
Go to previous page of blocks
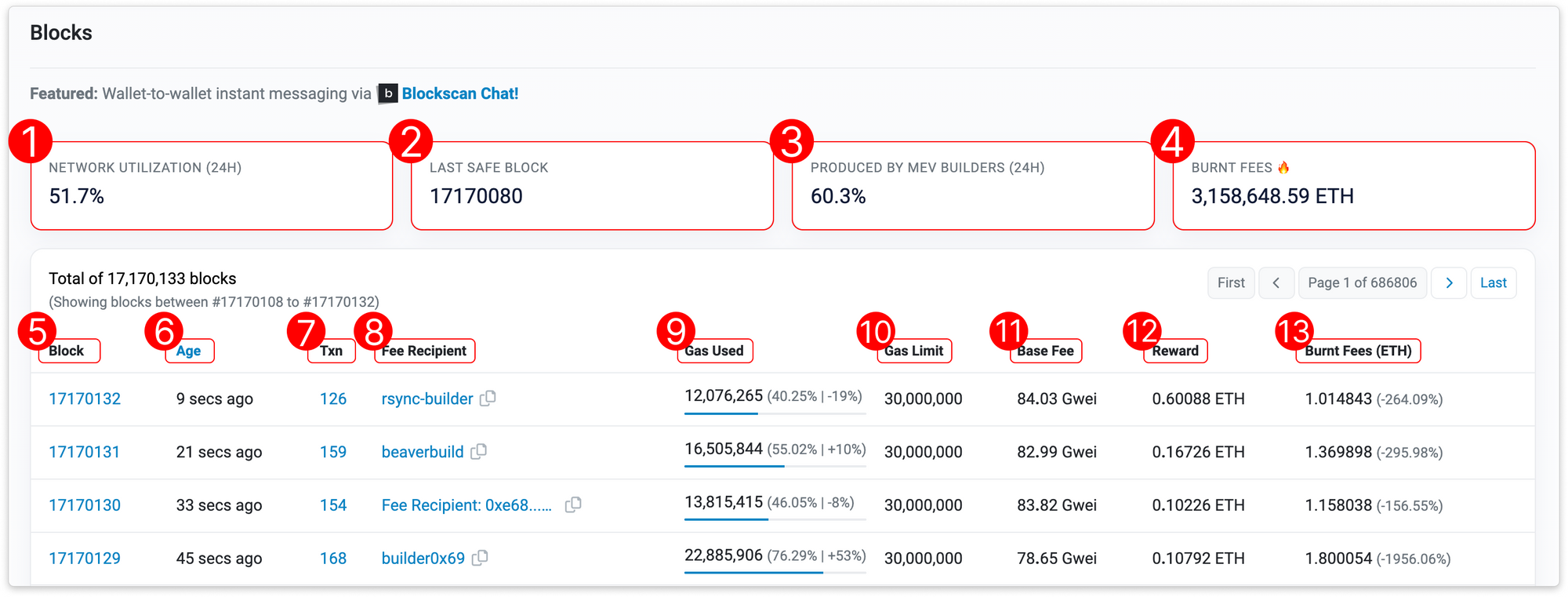pos(1276,283)
